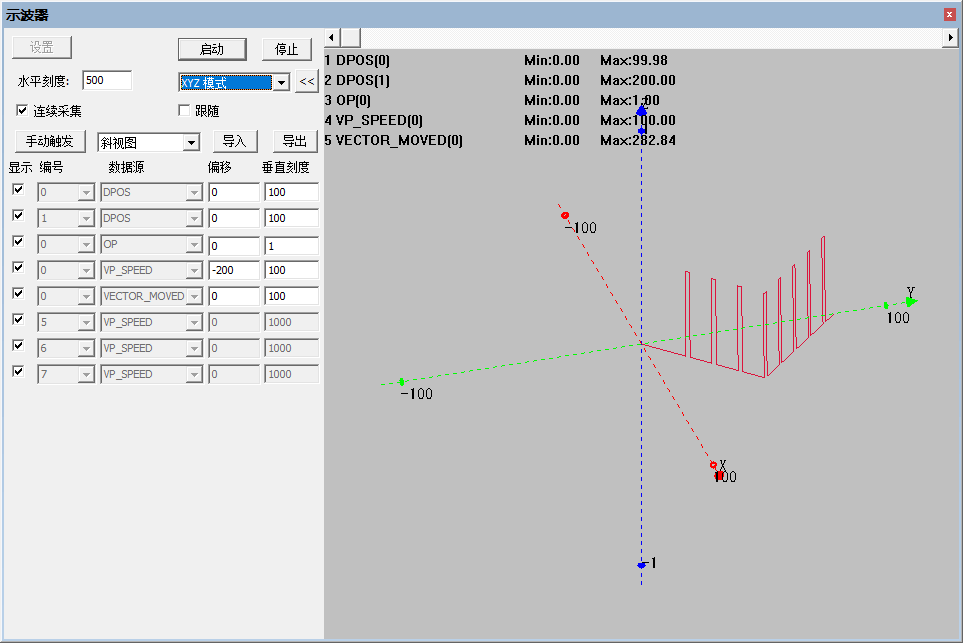Screen dimensions: 963x643
Task: Toggle display checkbox for DPOS channel 1
Action: [18, 216]
